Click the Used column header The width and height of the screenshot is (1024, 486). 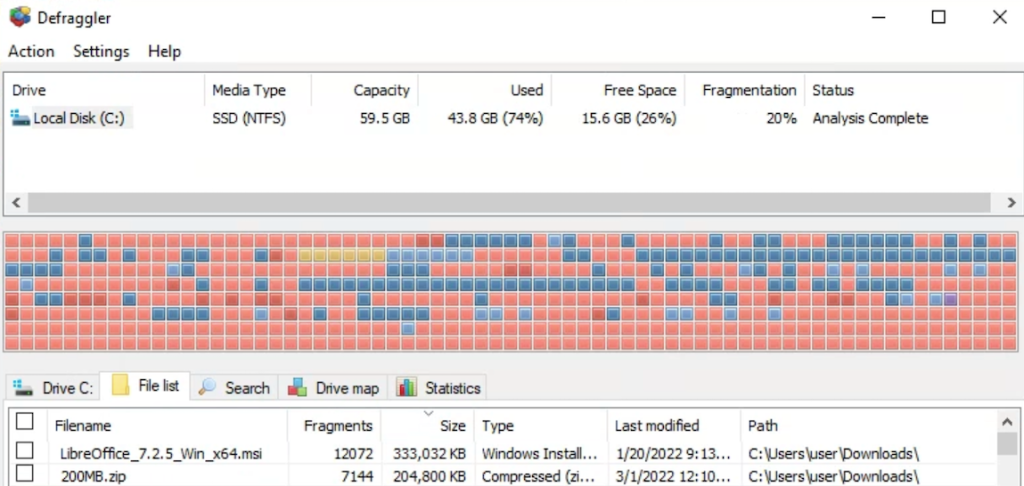click(x=485, y=90)
